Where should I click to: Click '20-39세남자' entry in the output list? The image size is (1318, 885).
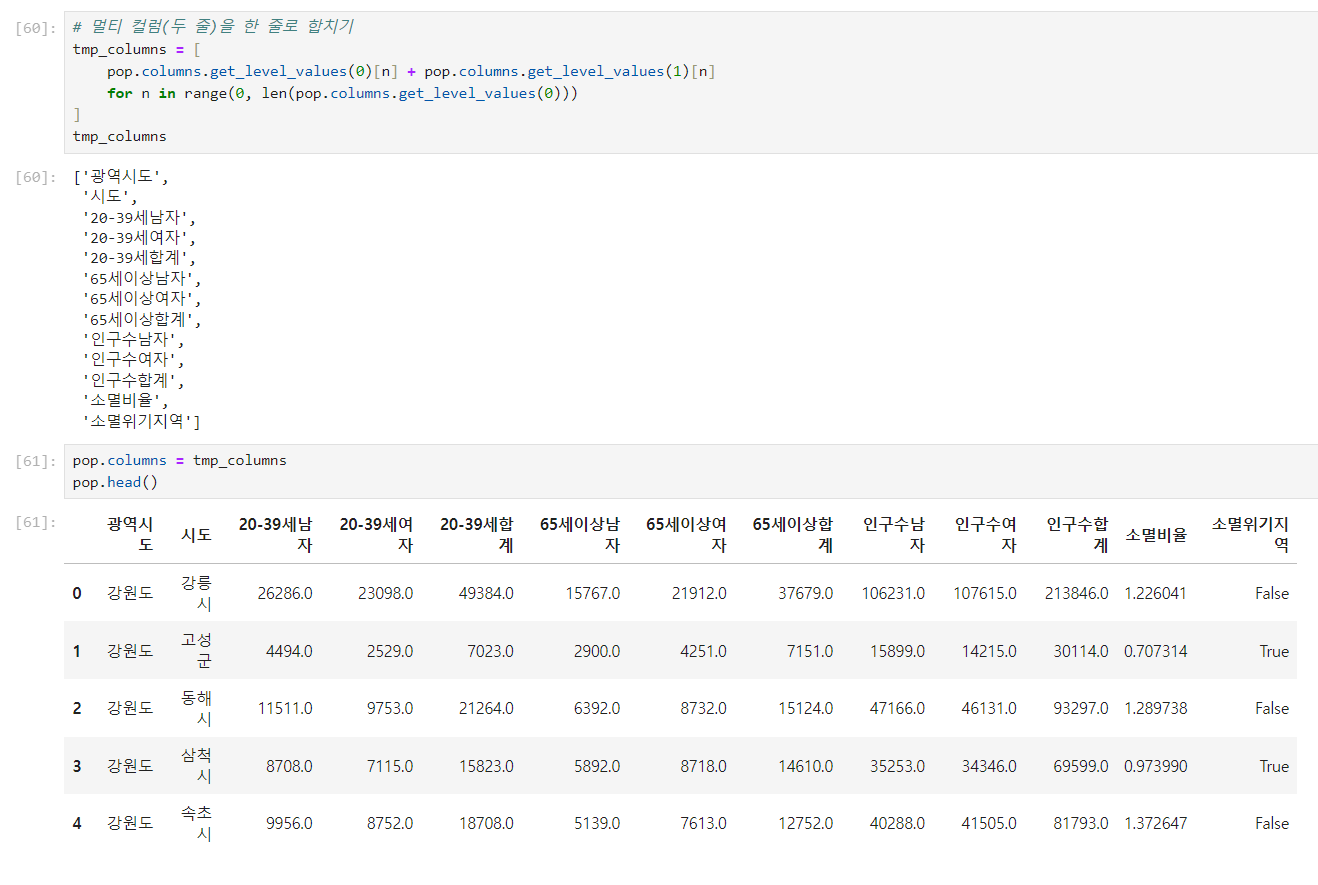coord(141,216)
